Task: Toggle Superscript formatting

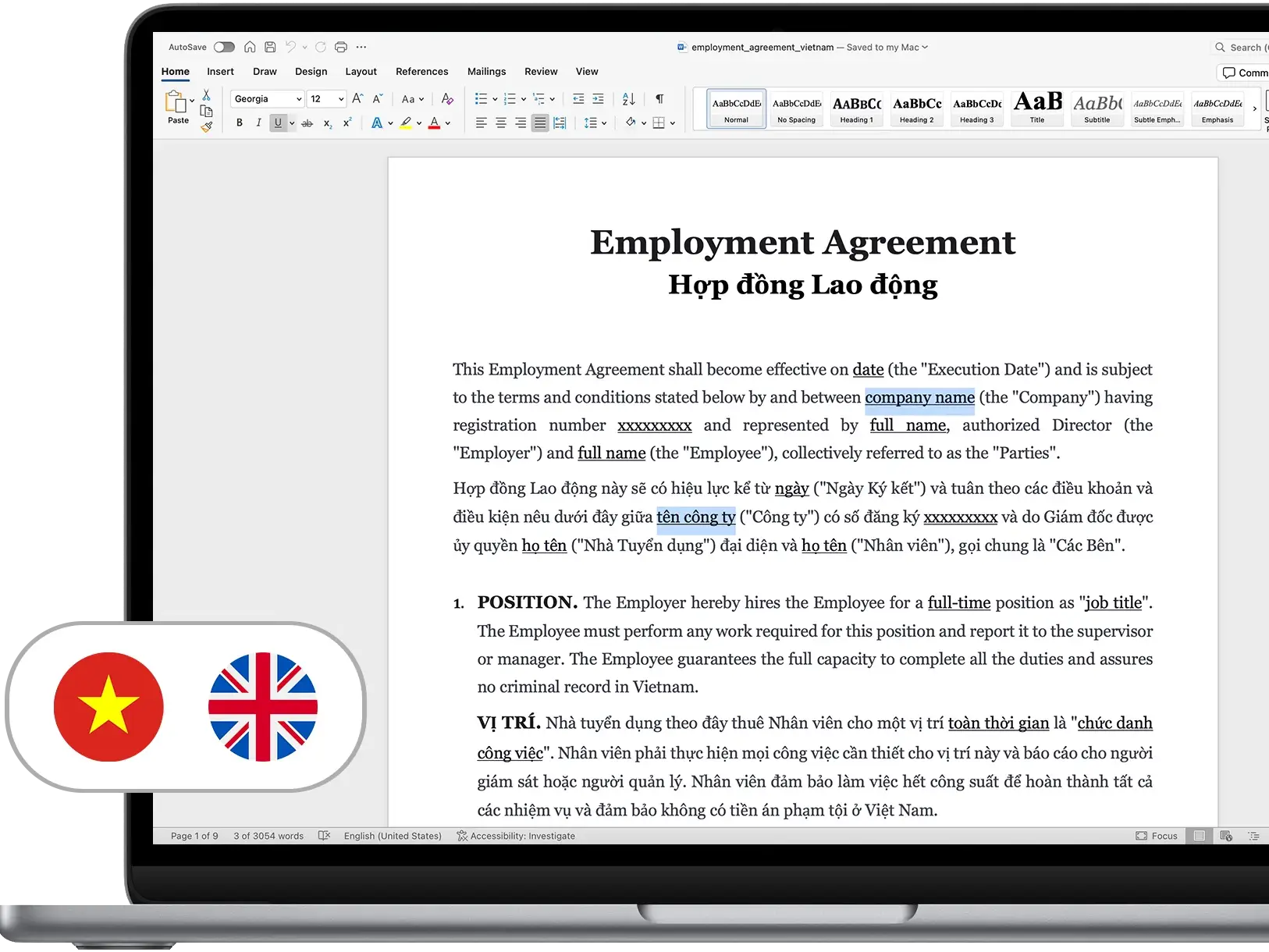Action: point(347,123)
